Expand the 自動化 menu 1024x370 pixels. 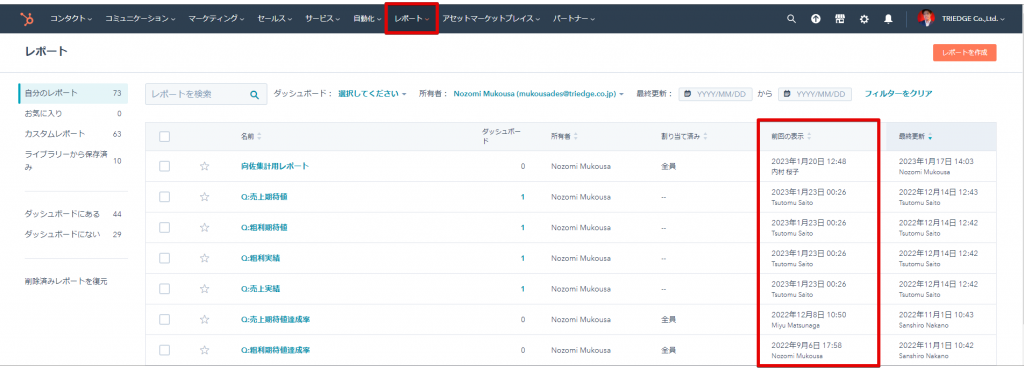tap(367, 19)
